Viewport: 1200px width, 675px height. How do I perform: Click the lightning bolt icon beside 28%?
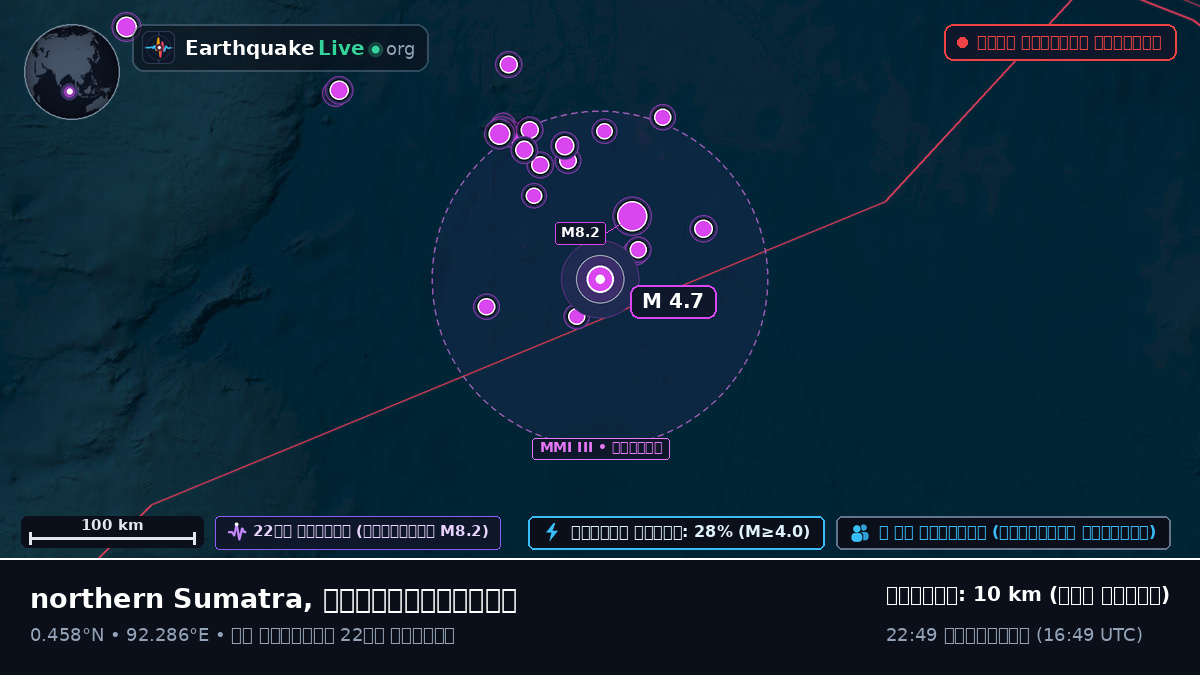552,532
